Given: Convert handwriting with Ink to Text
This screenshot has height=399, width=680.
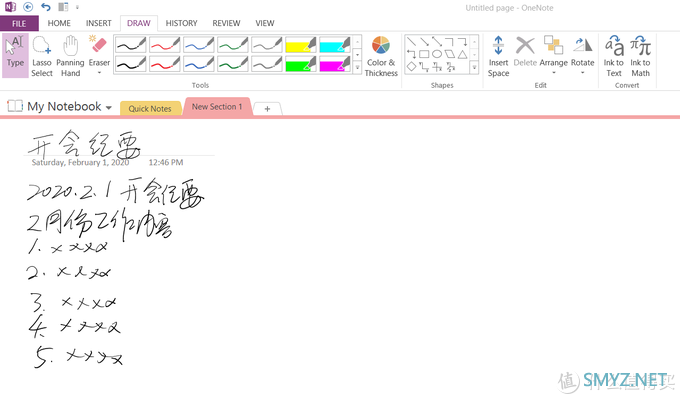Looking at the screenshot, I should 614,56.
